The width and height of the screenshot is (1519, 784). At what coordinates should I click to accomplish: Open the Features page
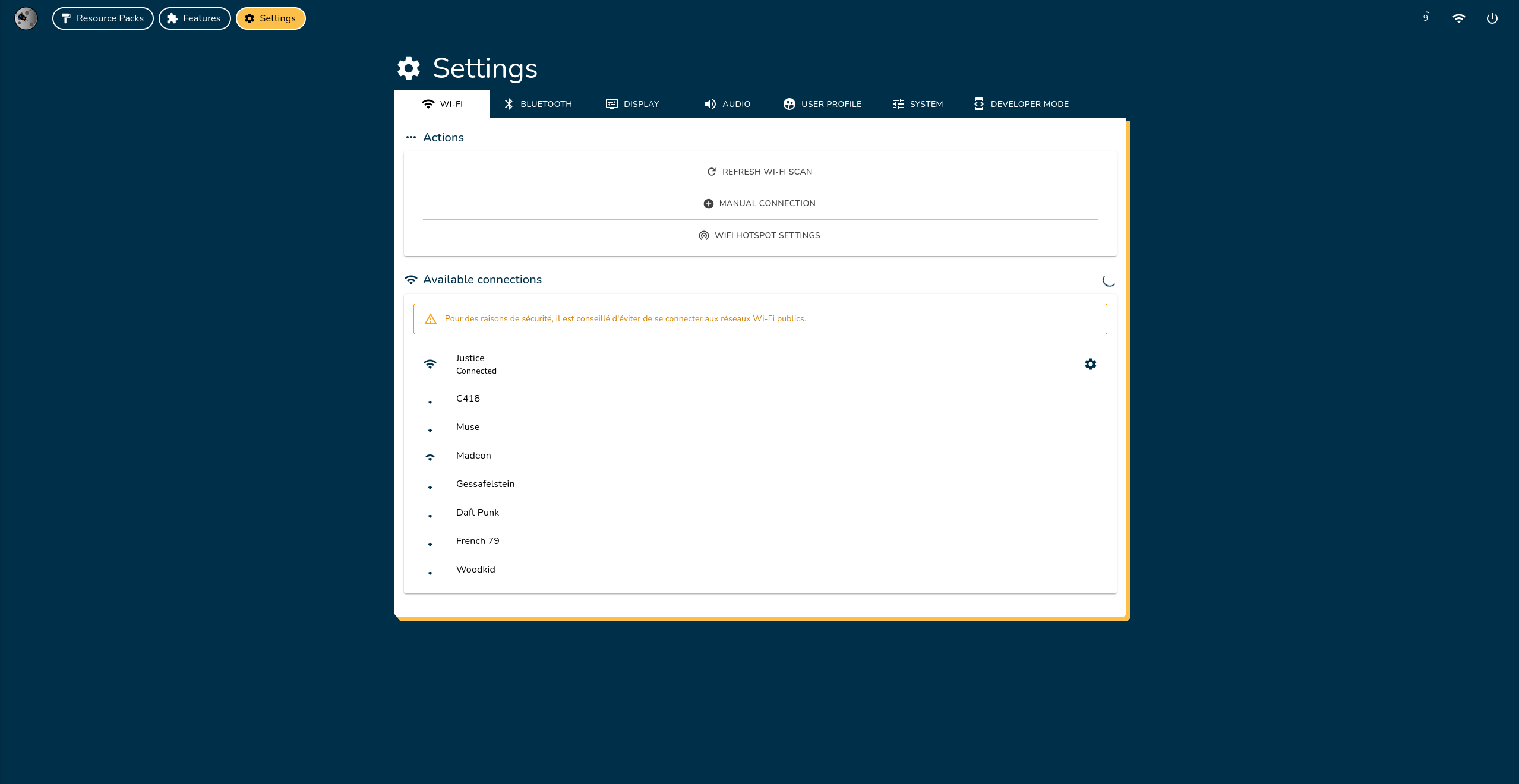[194, 18]
